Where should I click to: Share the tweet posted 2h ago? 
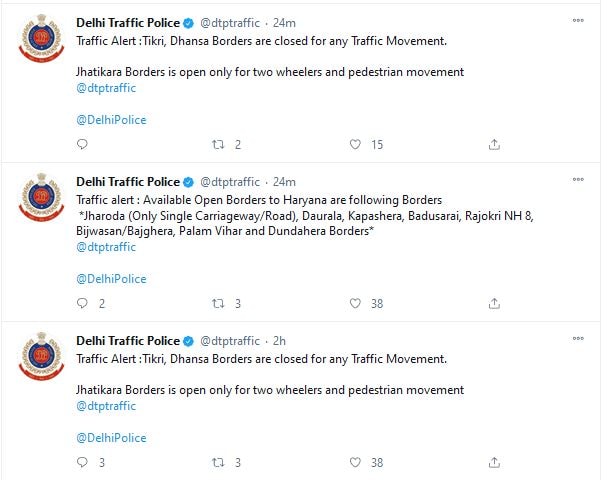494,462
